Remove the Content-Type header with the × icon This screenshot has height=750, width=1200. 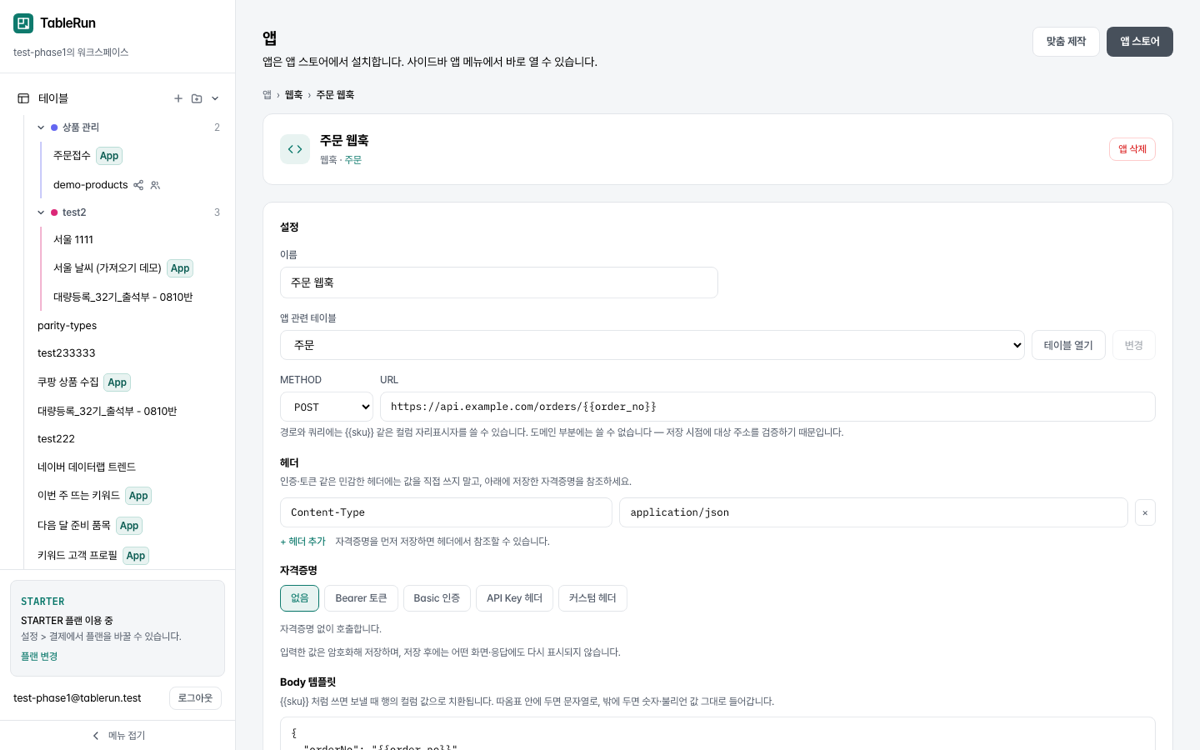[1145, 512]
